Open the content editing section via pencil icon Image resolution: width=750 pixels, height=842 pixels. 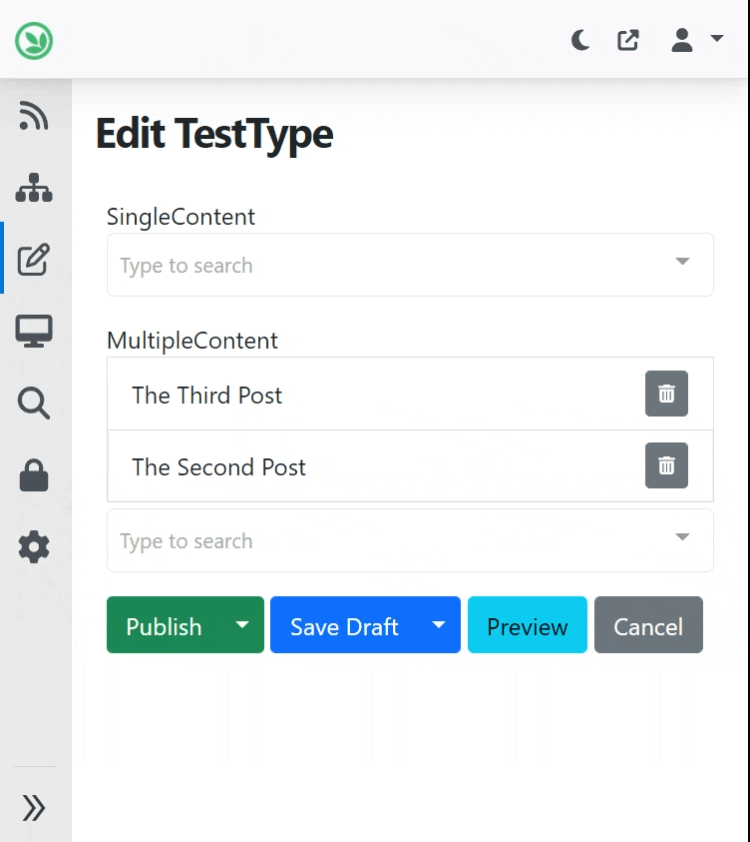(x=33, y=260)
